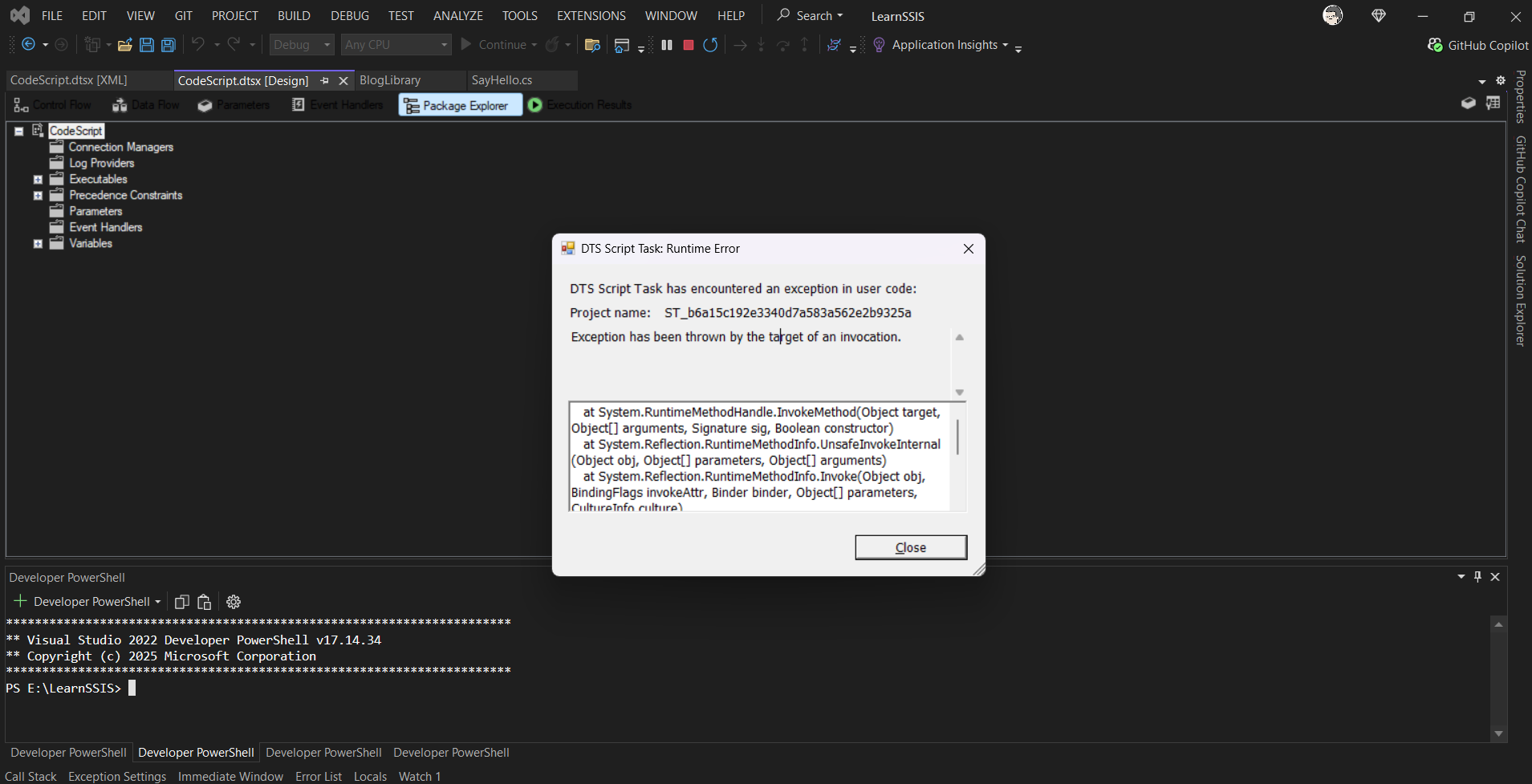Save the current file with Save icon
1532x784 pixels.
click(147, 45)
